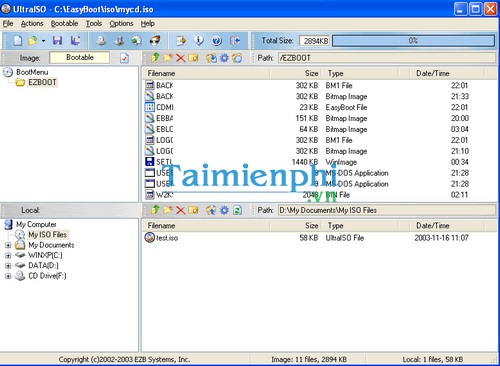This screenshot has width=500, height=366.
Task: Click the Up folder icon in Local pane toolbar
Action: point(155,210)
